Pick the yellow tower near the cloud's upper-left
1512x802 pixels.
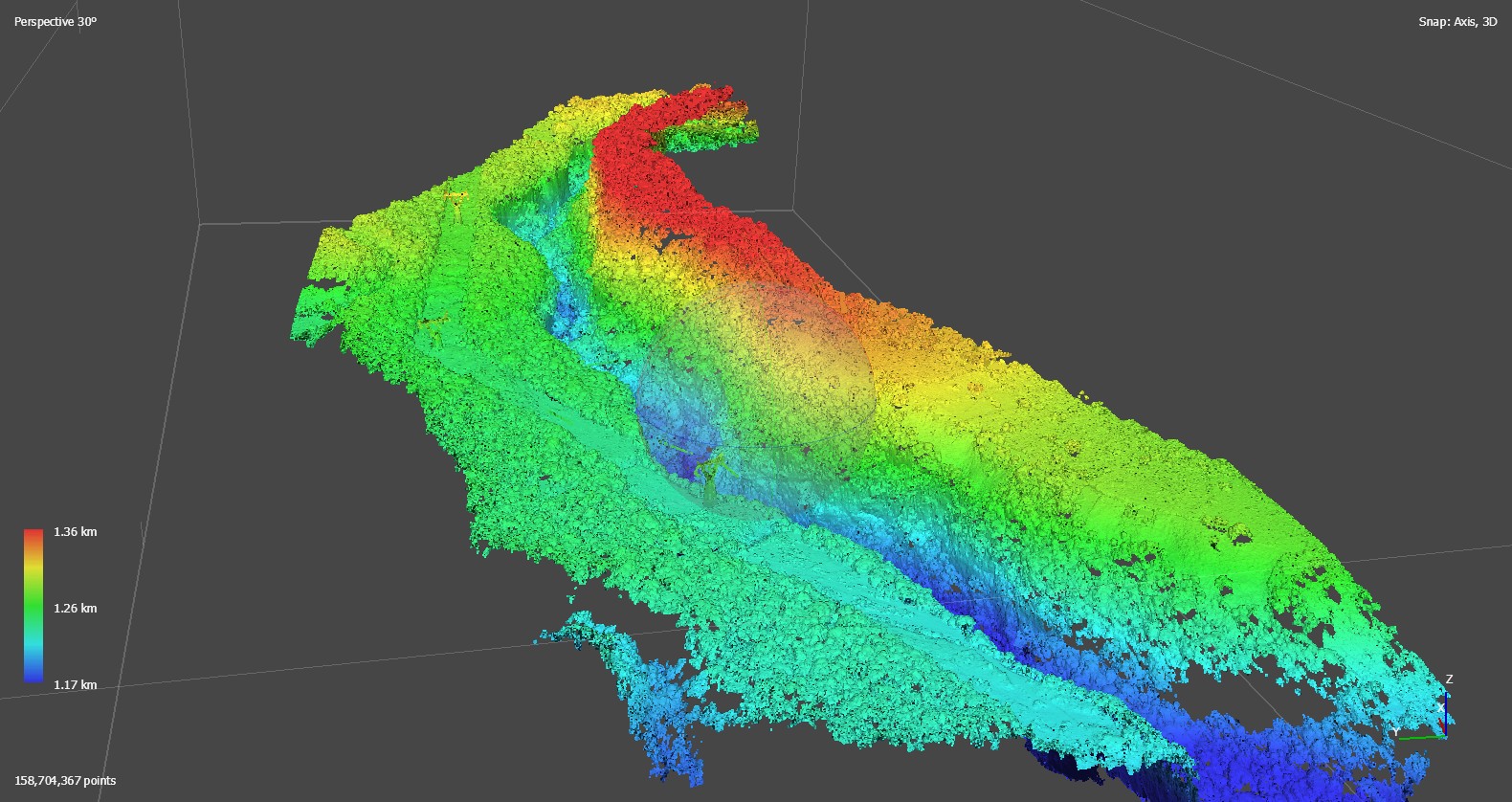[x=456, y=197]
